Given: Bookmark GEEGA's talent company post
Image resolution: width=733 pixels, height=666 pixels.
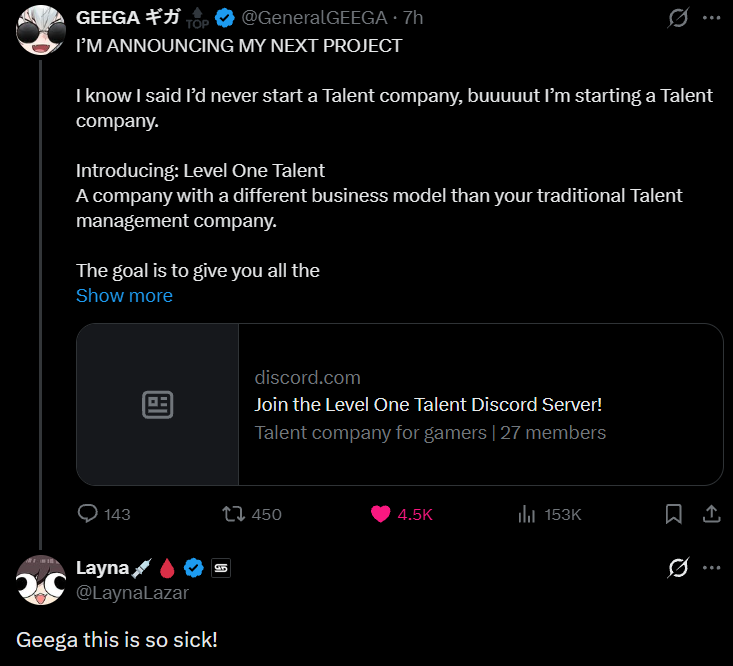Looking at the screenshot, I should [673, 514].
